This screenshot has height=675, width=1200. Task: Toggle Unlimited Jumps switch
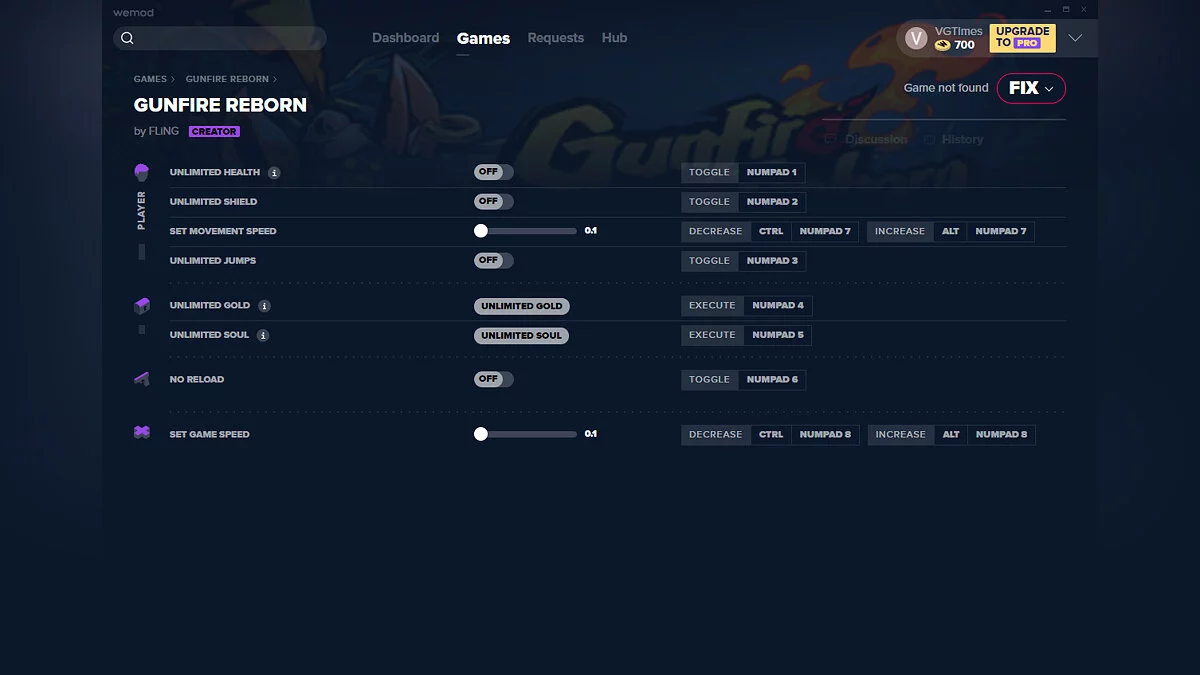(x=494, y=260)
